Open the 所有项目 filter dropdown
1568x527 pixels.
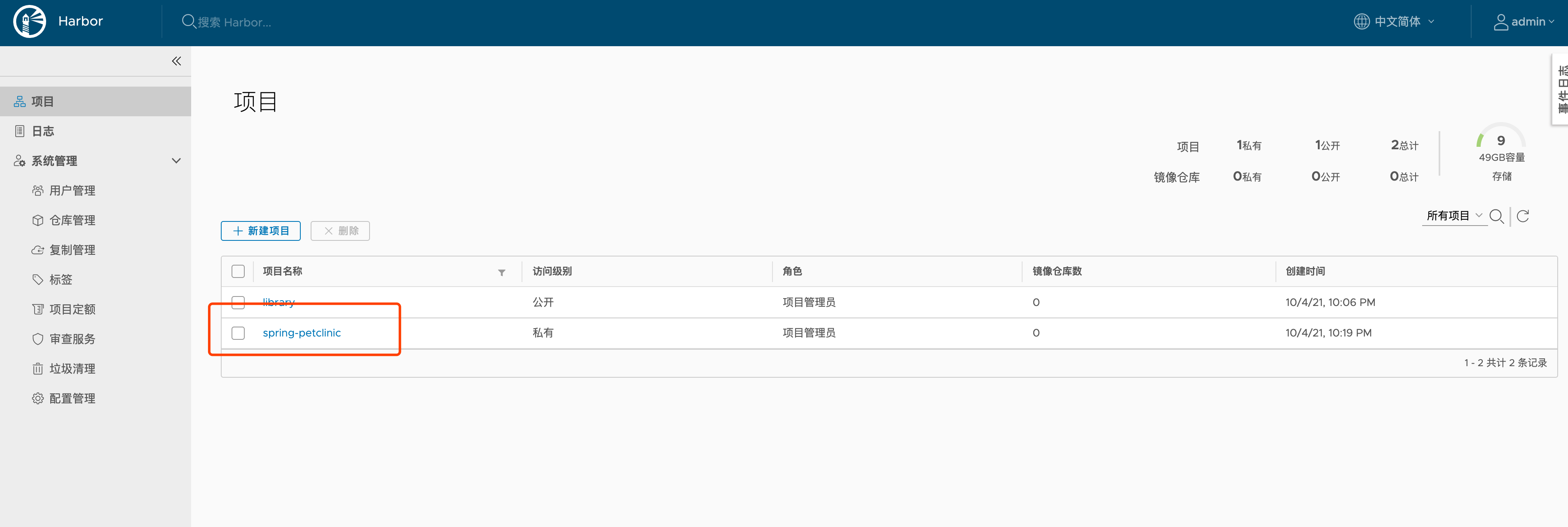(1453, 216)
